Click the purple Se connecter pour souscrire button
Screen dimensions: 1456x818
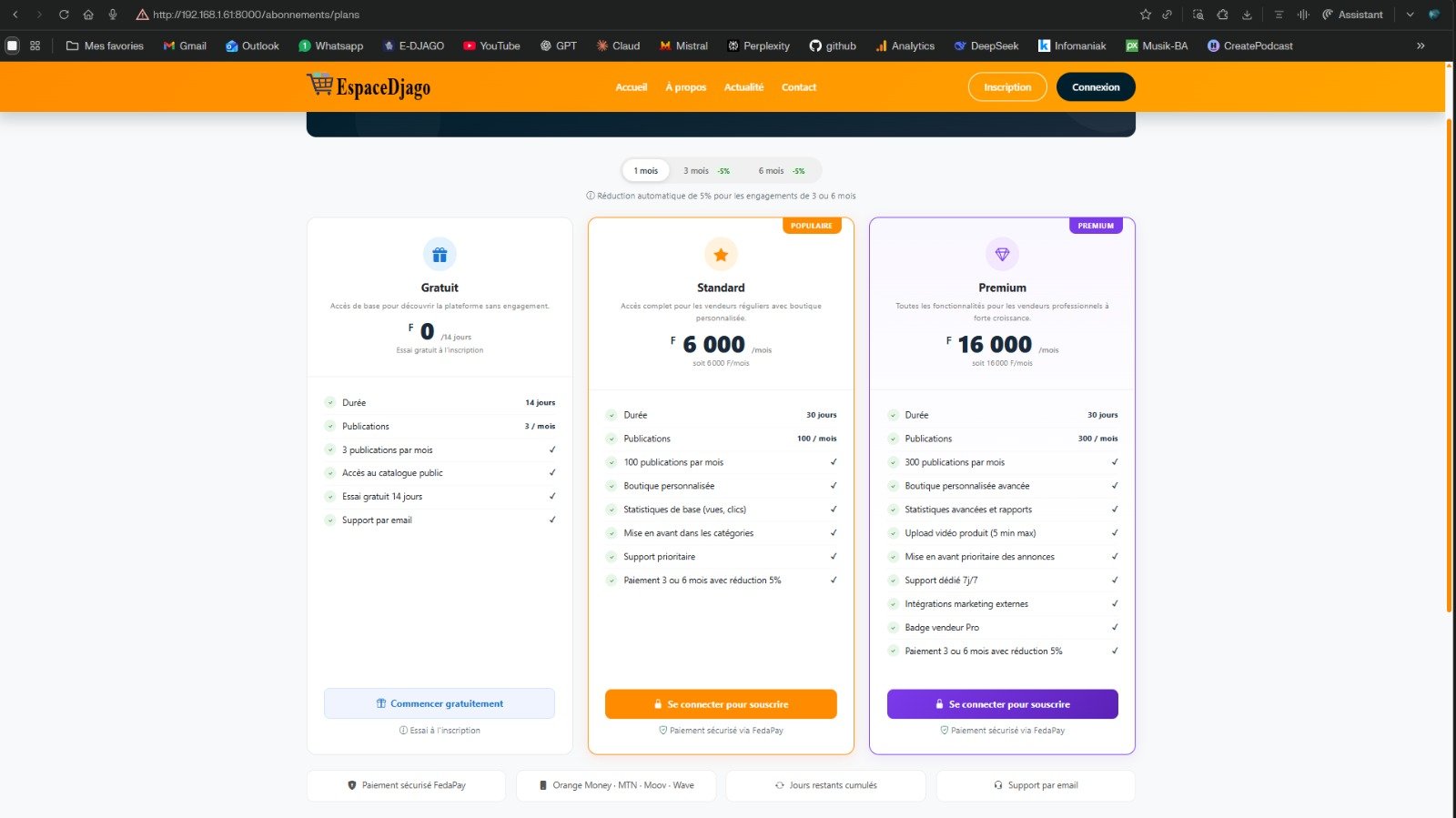click(1002, 704)
